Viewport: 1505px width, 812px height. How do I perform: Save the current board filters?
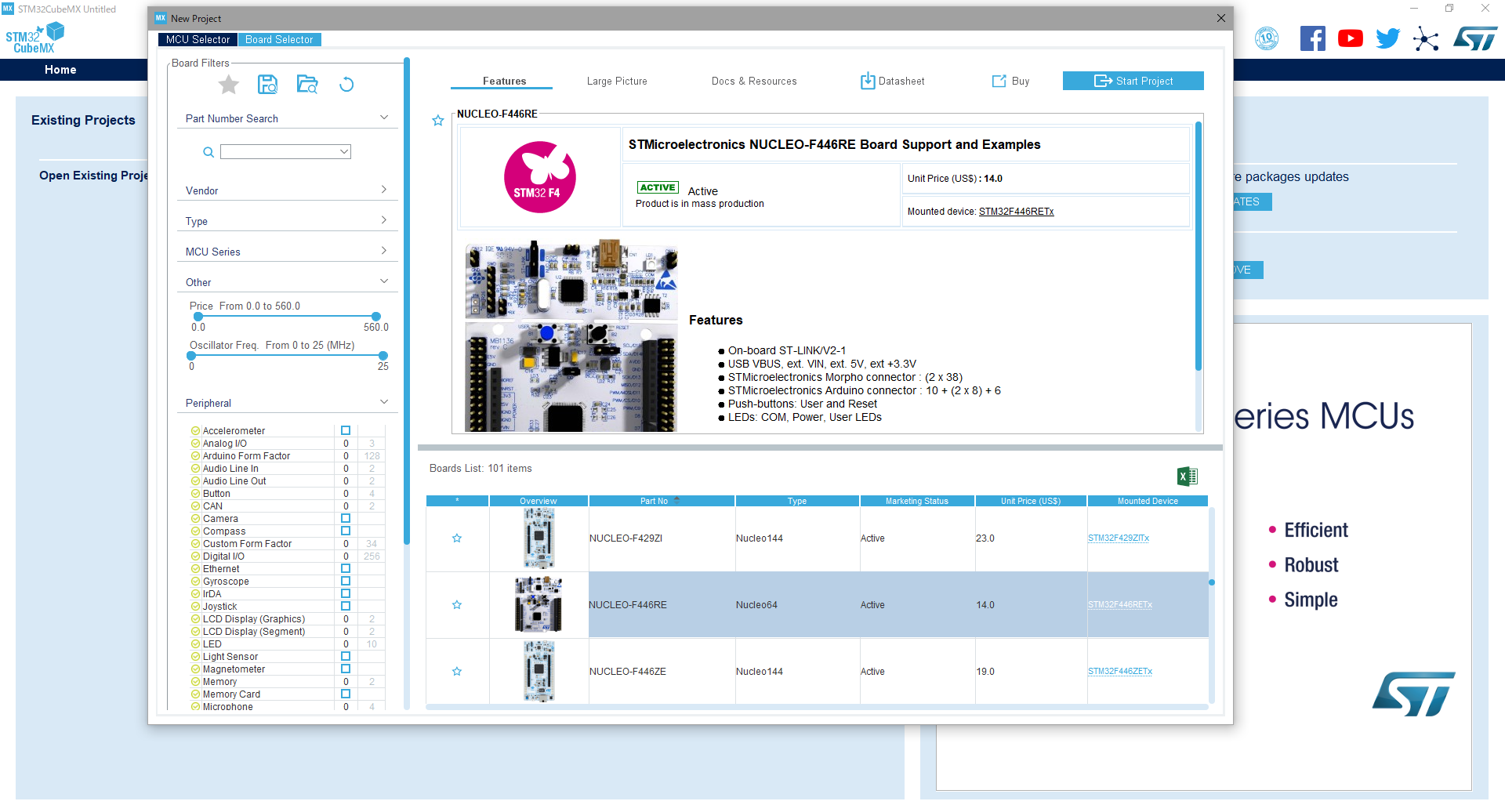(267, 85)
